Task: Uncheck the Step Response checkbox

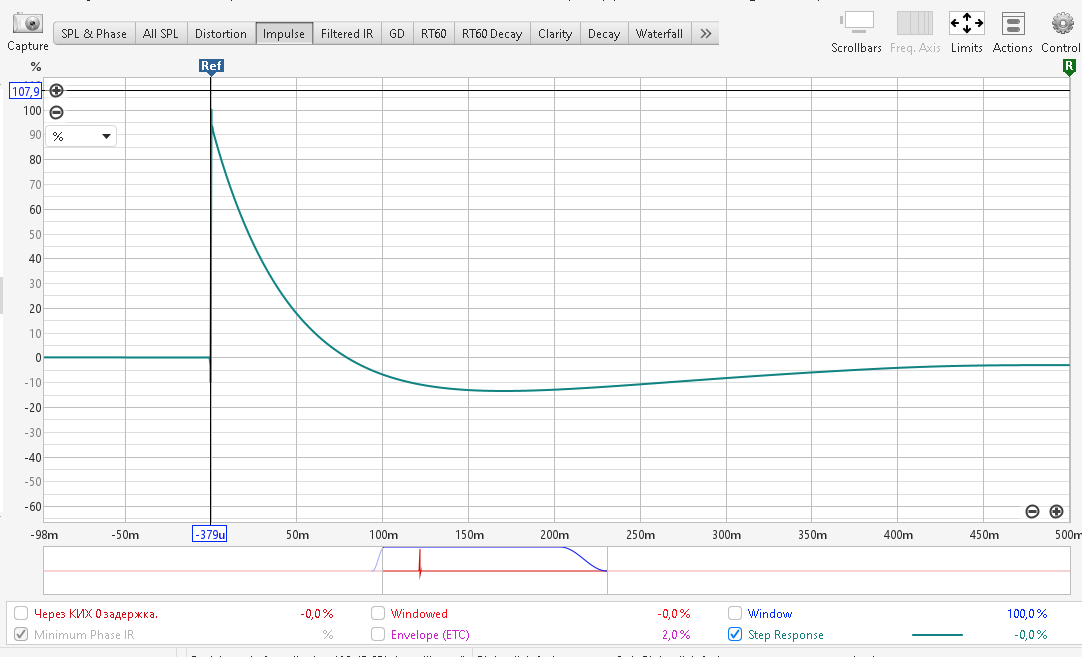Action: point(735,635)
